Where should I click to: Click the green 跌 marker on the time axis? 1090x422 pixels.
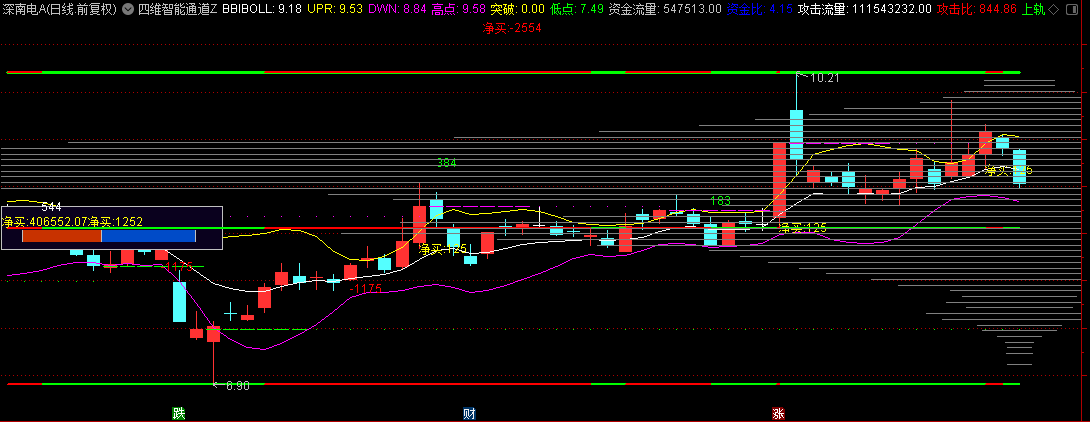(179, 414)
